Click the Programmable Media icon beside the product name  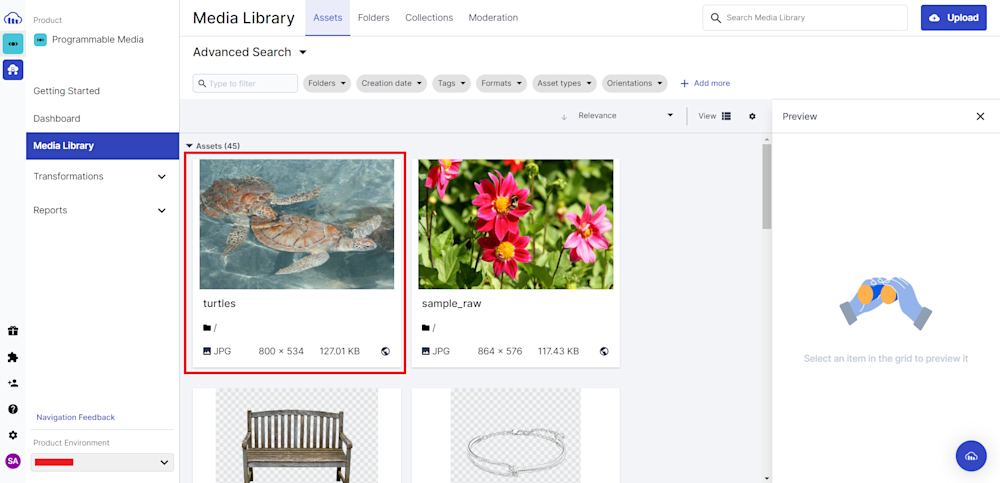(x=40, y=40)
